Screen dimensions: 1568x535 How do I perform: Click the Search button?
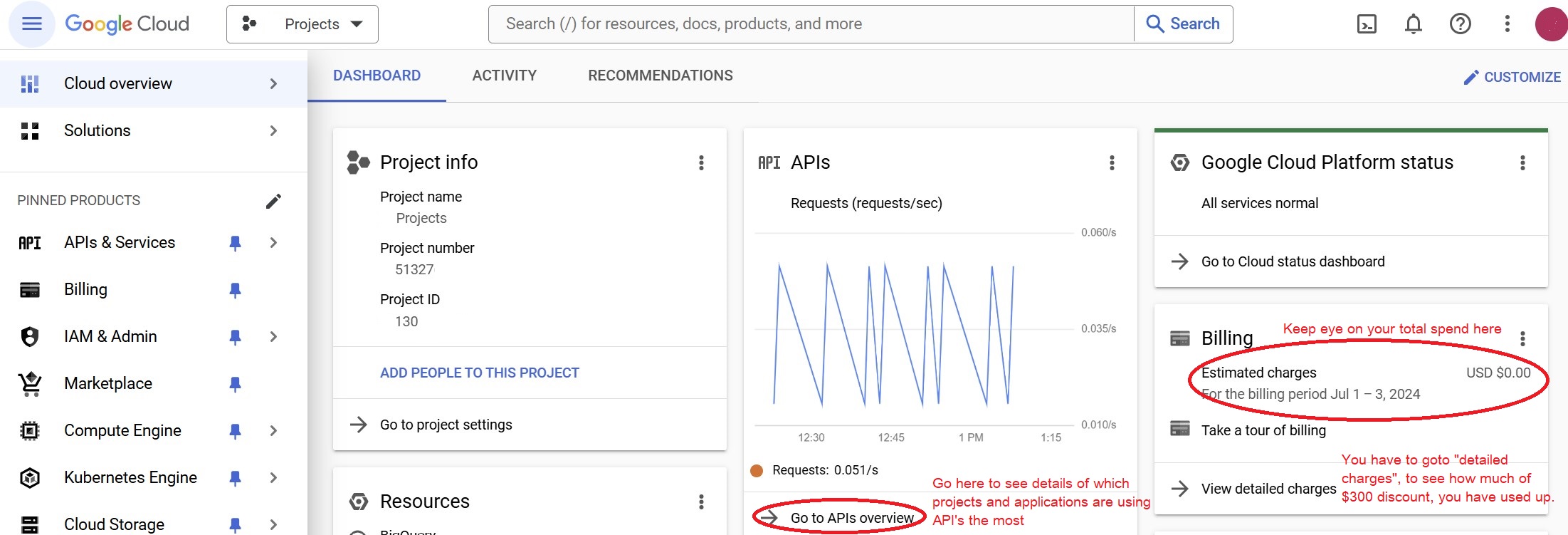(x=1183, y=24)
